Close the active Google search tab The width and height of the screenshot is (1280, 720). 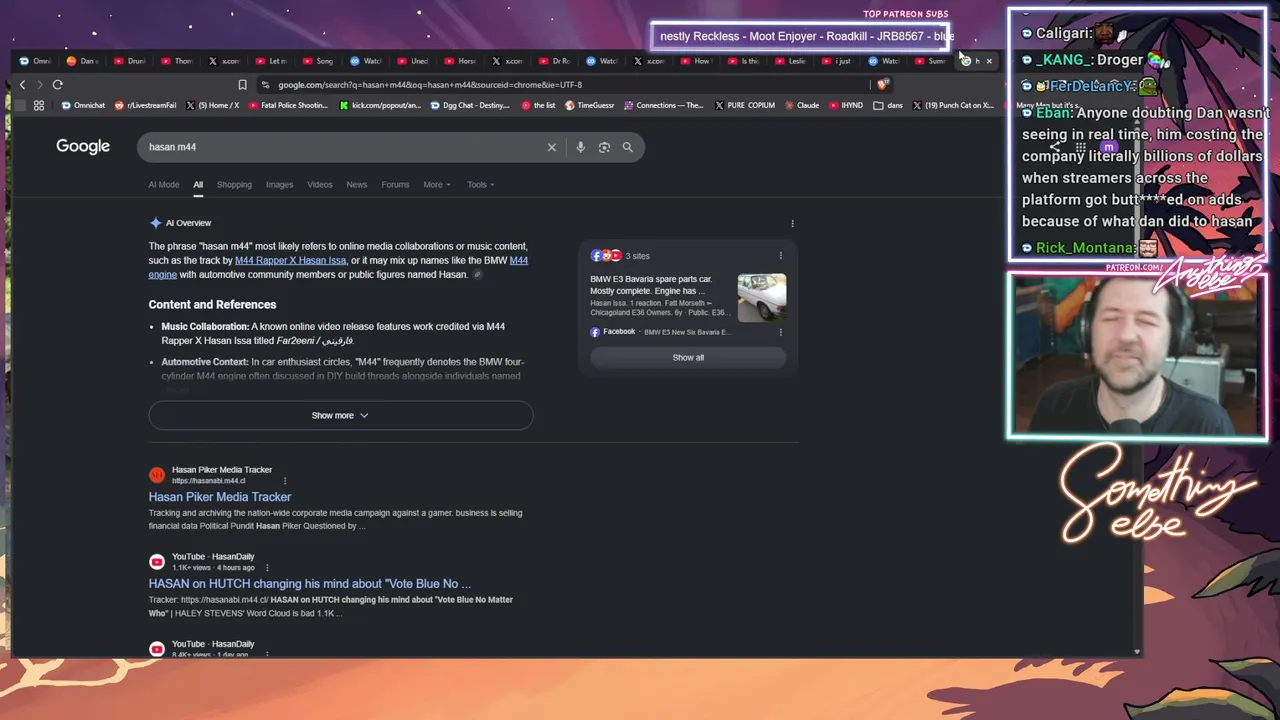pyautogui.click(x=989, y=61)
